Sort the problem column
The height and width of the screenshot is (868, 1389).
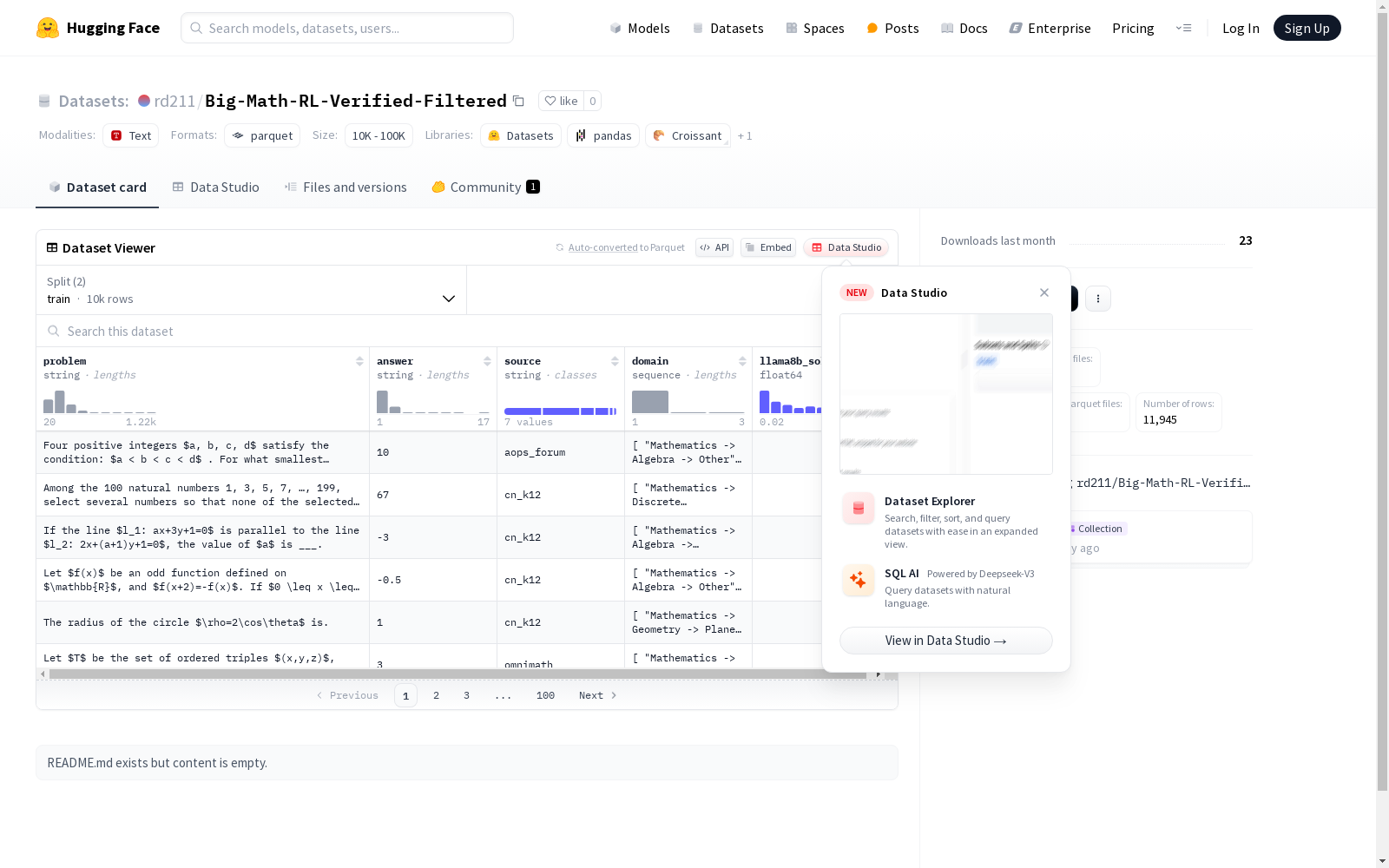point(359,361)
